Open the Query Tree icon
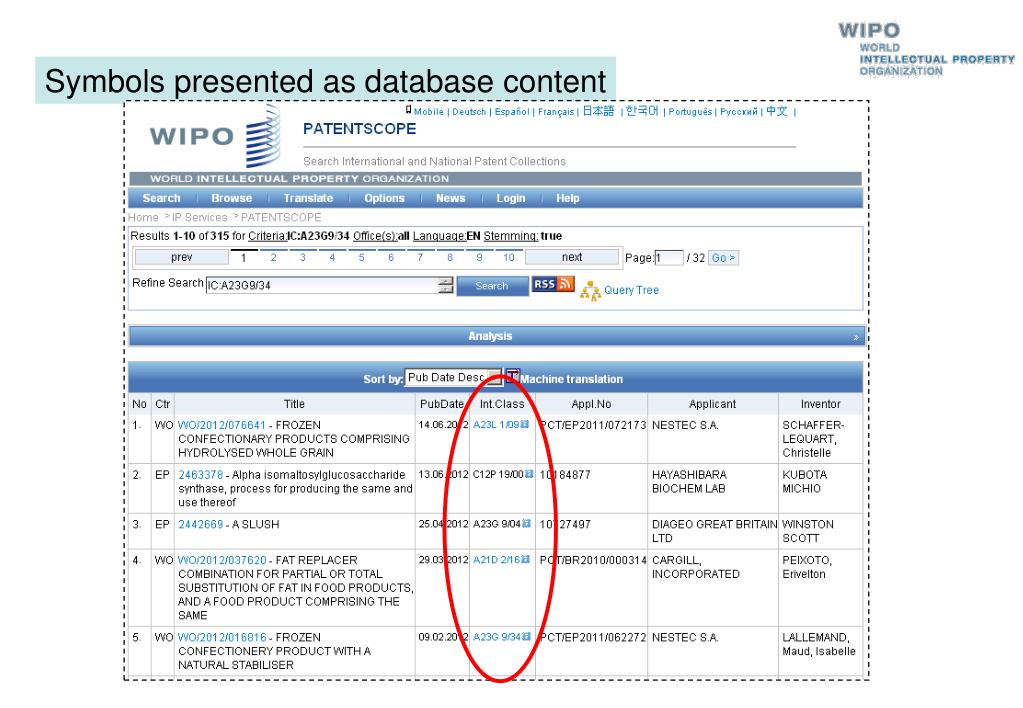 [590, 291]
